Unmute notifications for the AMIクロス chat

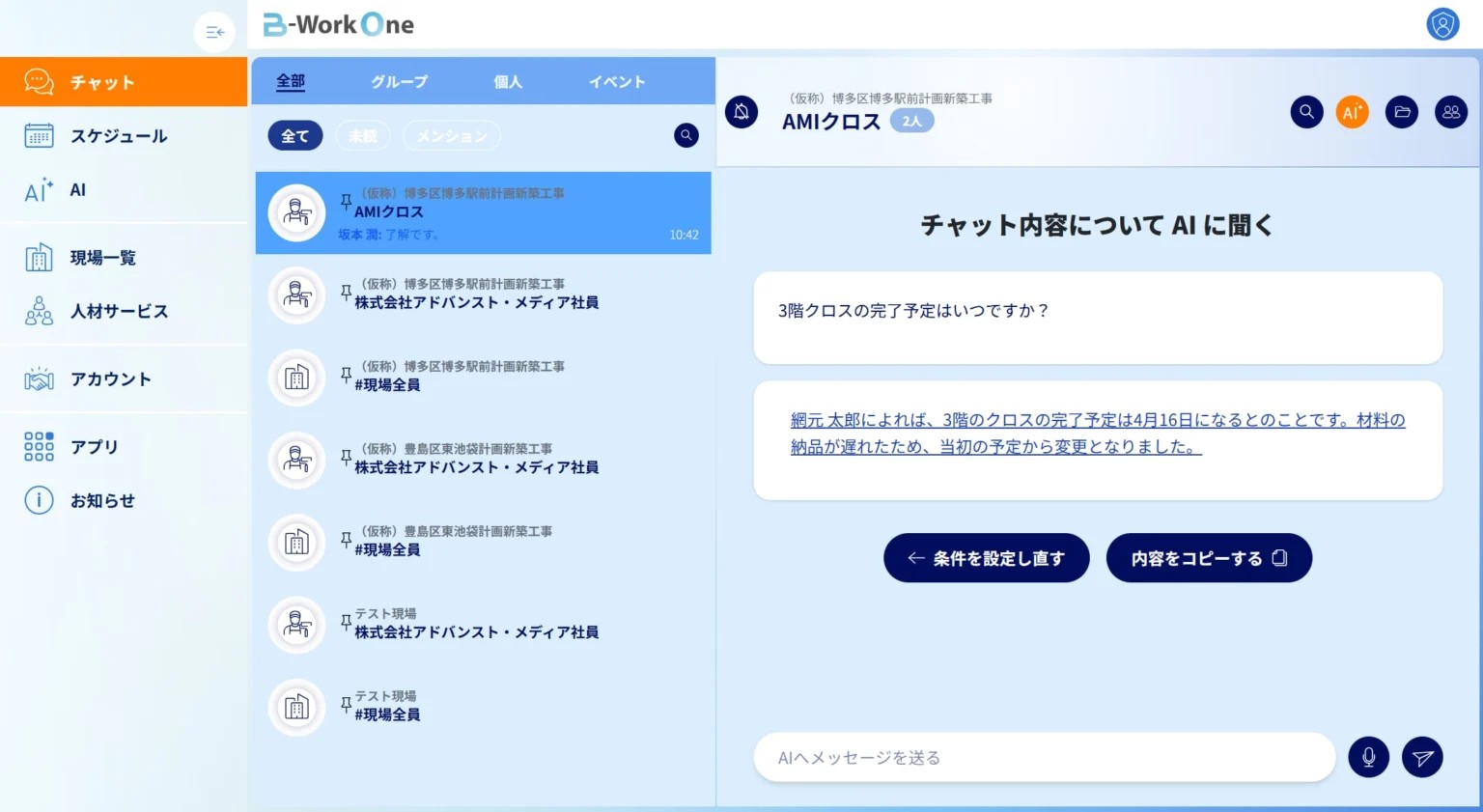[741, 112]
